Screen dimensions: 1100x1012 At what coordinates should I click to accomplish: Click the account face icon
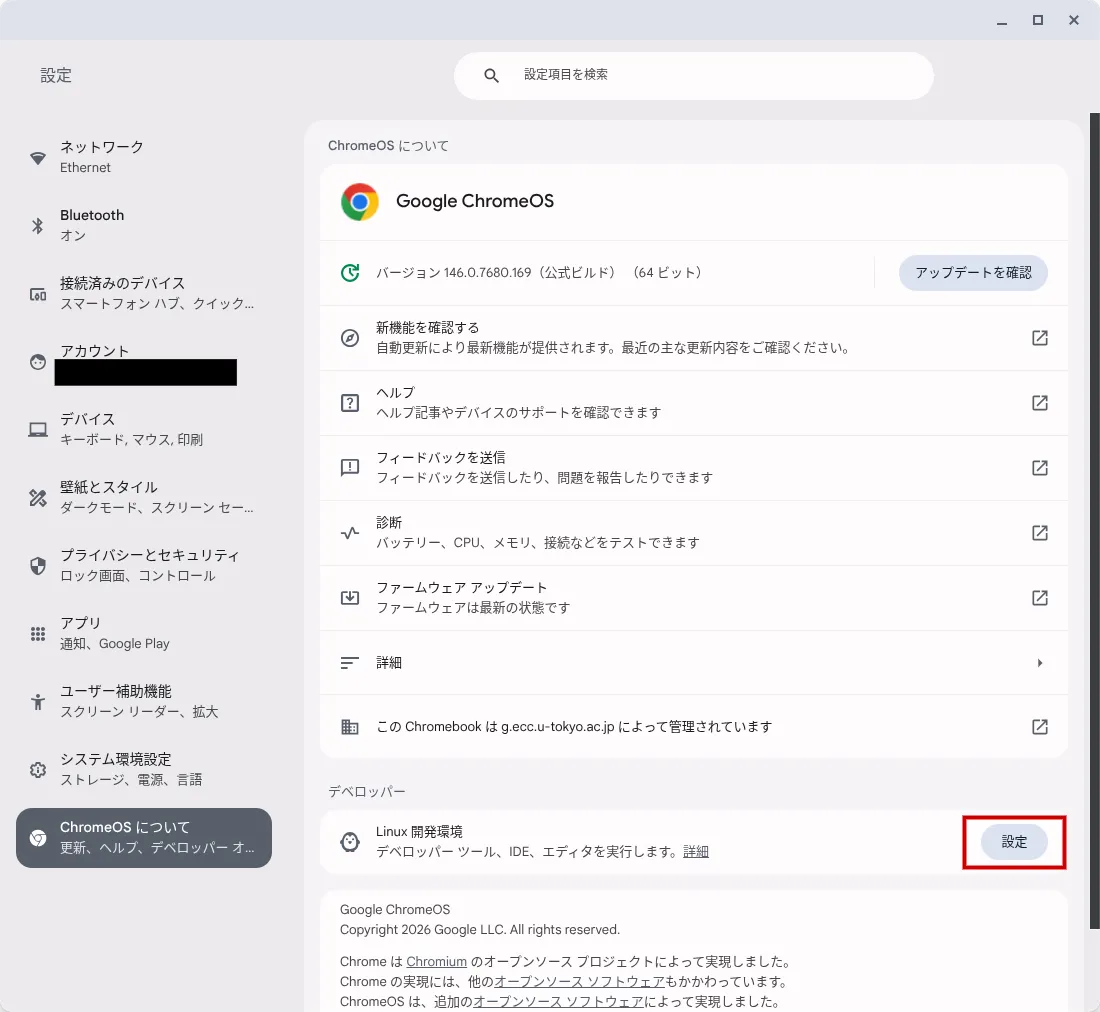pyautogui.click(x=38, y=362)
